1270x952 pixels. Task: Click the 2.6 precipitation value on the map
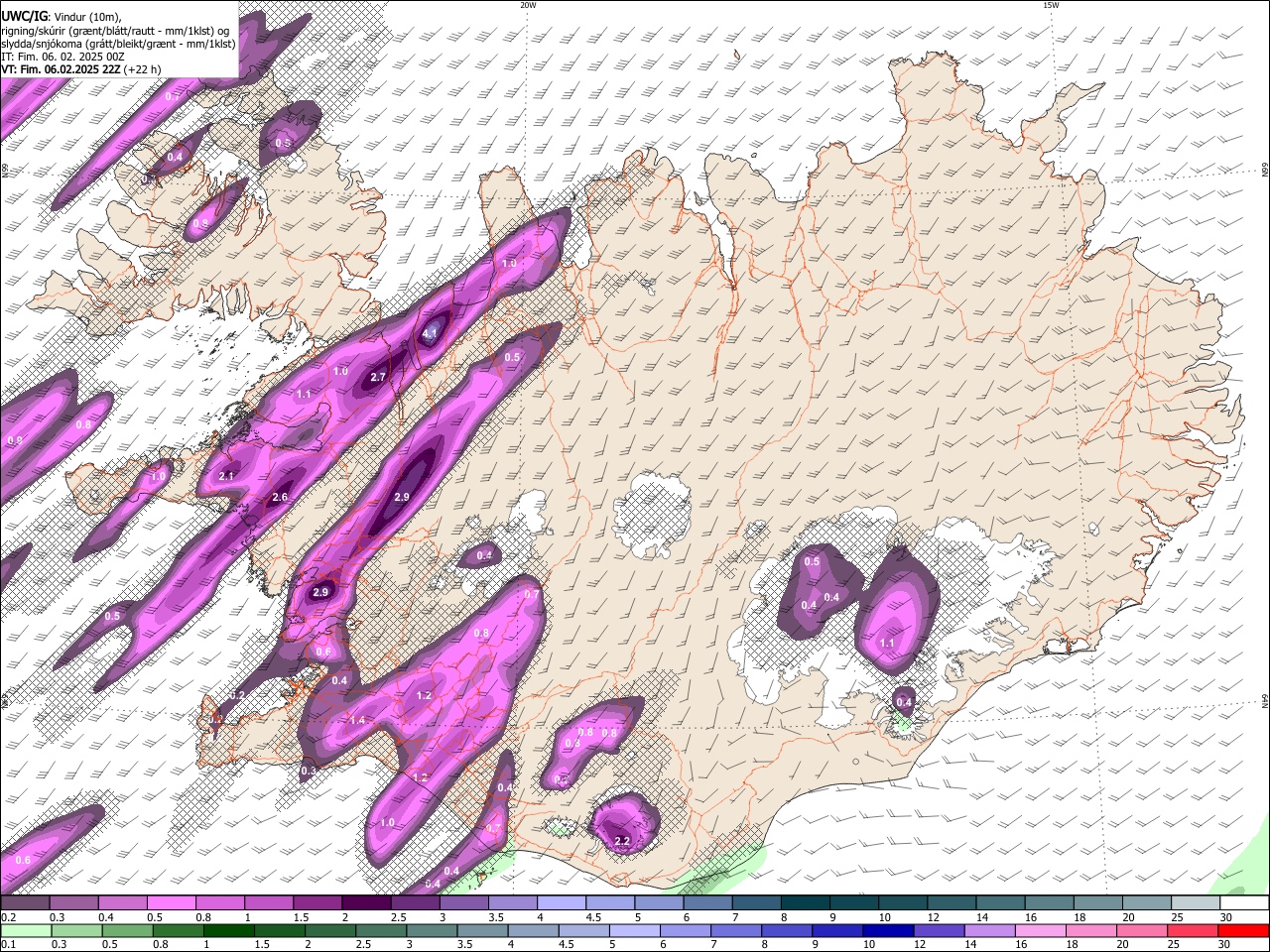tap(280, 497)
